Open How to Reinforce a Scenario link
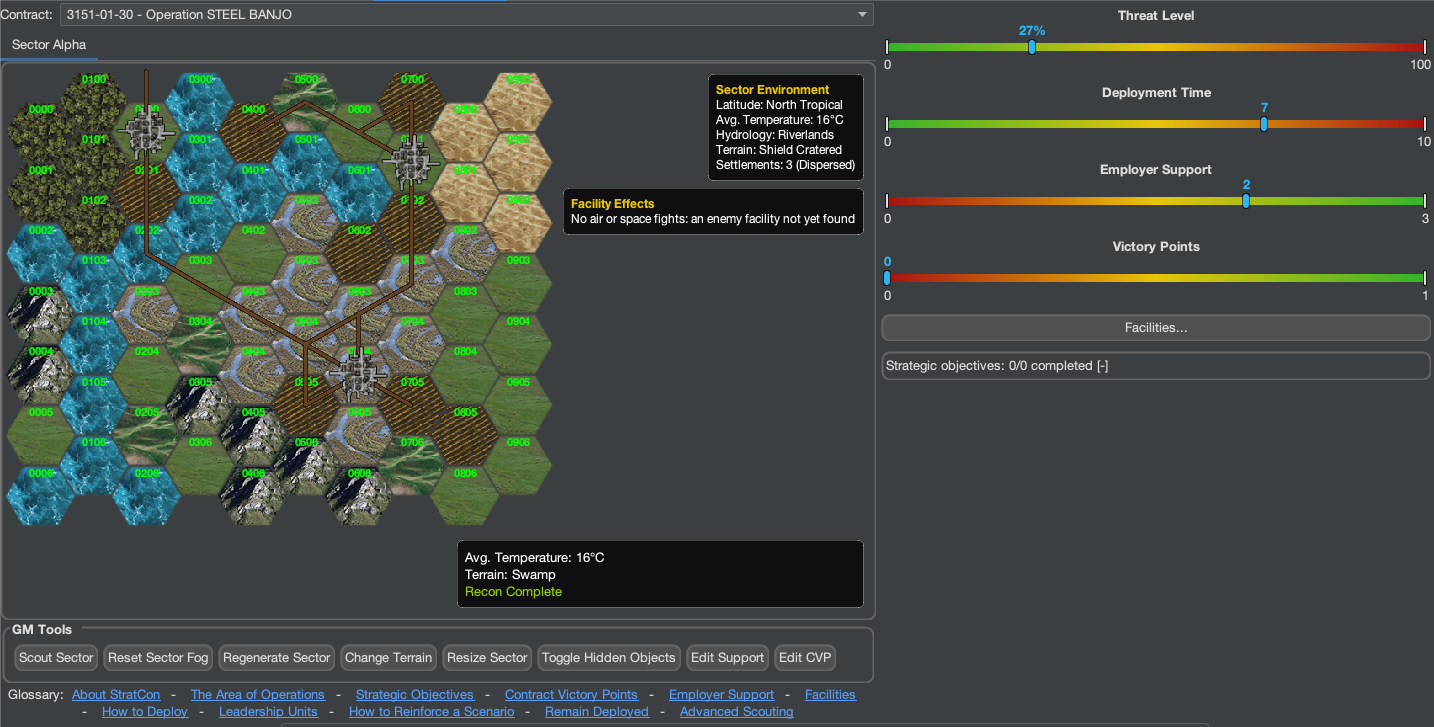 [432, 712]
